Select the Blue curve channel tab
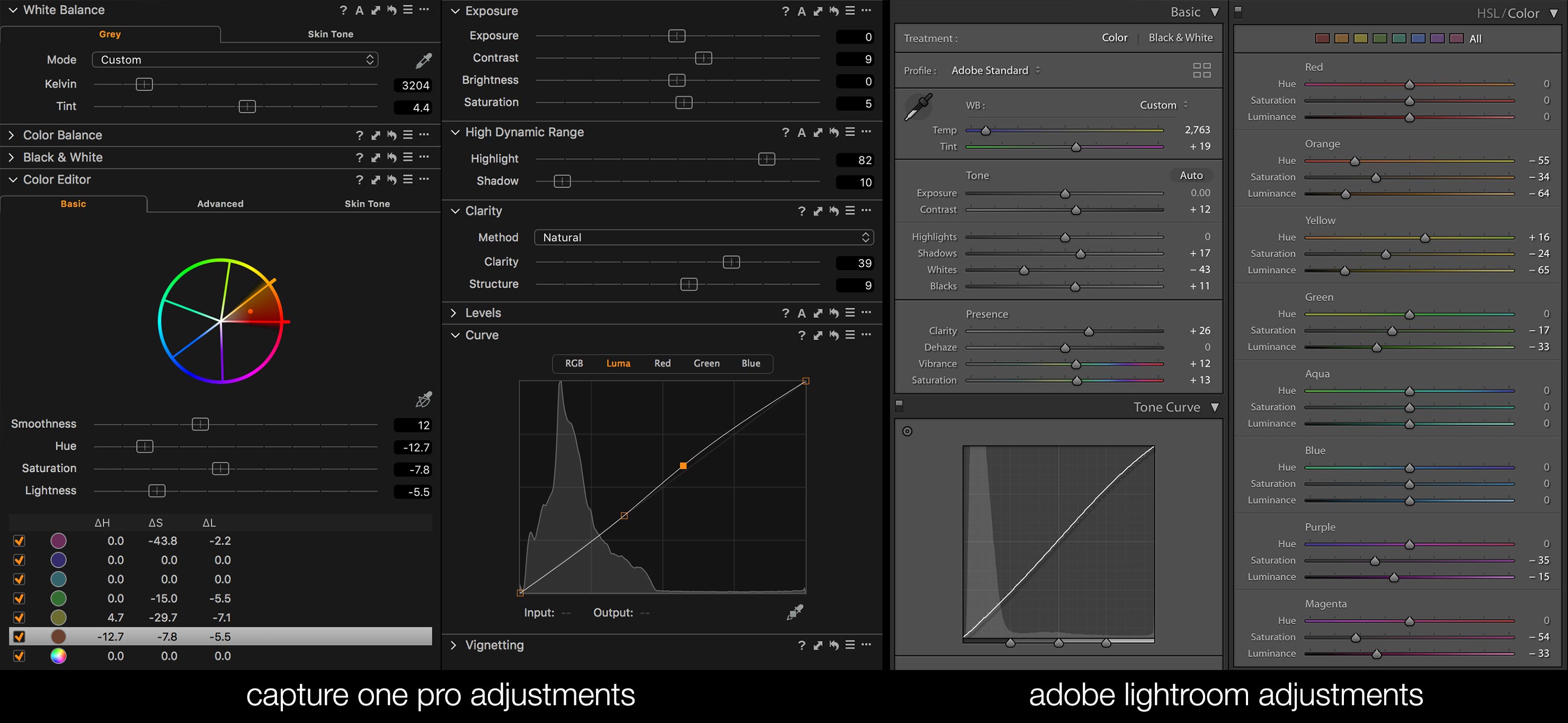This screenshot has width=1568, height=723. click(751, 363)
